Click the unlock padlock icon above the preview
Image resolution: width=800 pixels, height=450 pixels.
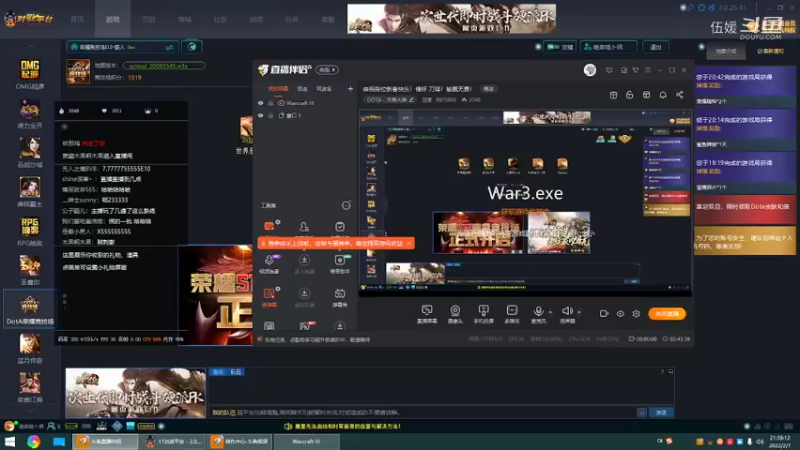click(x=630, y=95)
